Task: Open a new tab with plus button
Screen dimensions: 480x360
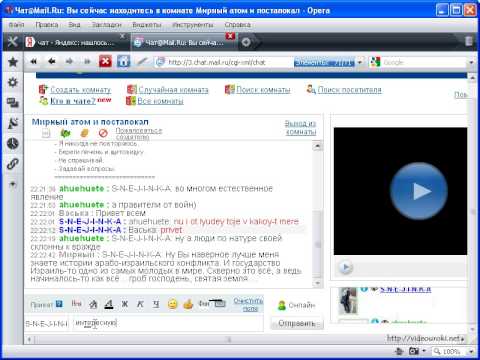Action: coord(246,42)
